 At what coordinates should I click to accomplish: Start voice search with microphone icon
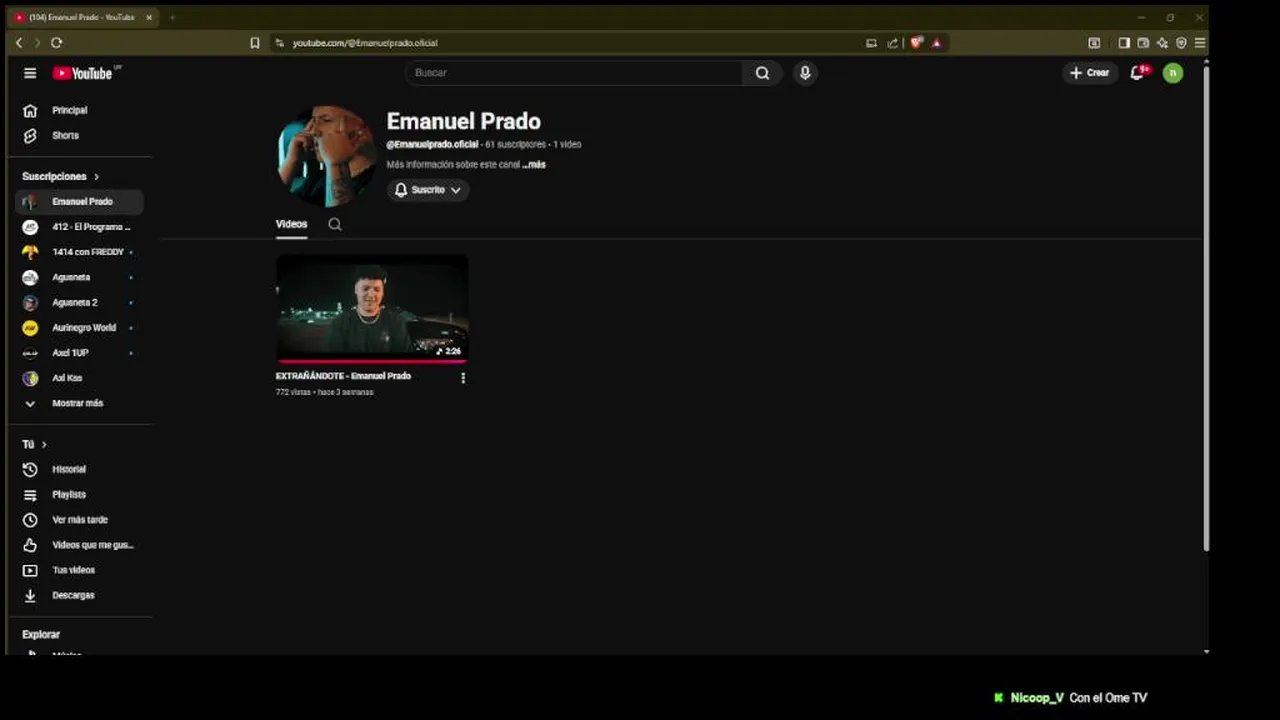tap(805, 73)
